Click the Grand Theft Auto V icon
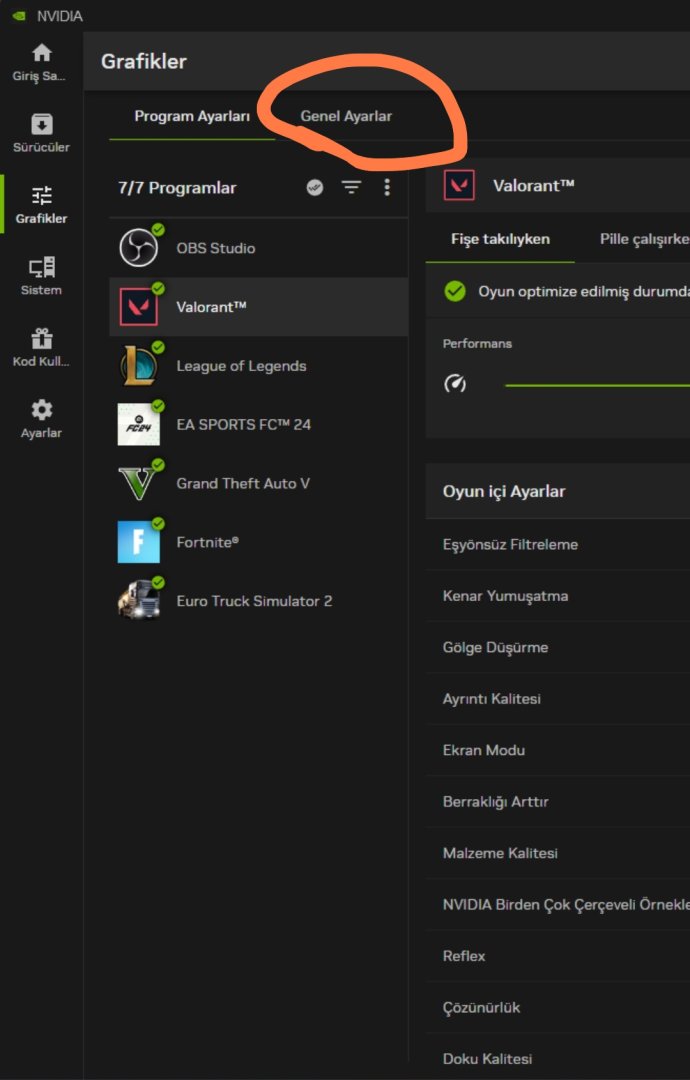Viewport: 690px width, 1080px height. point(139,483)
